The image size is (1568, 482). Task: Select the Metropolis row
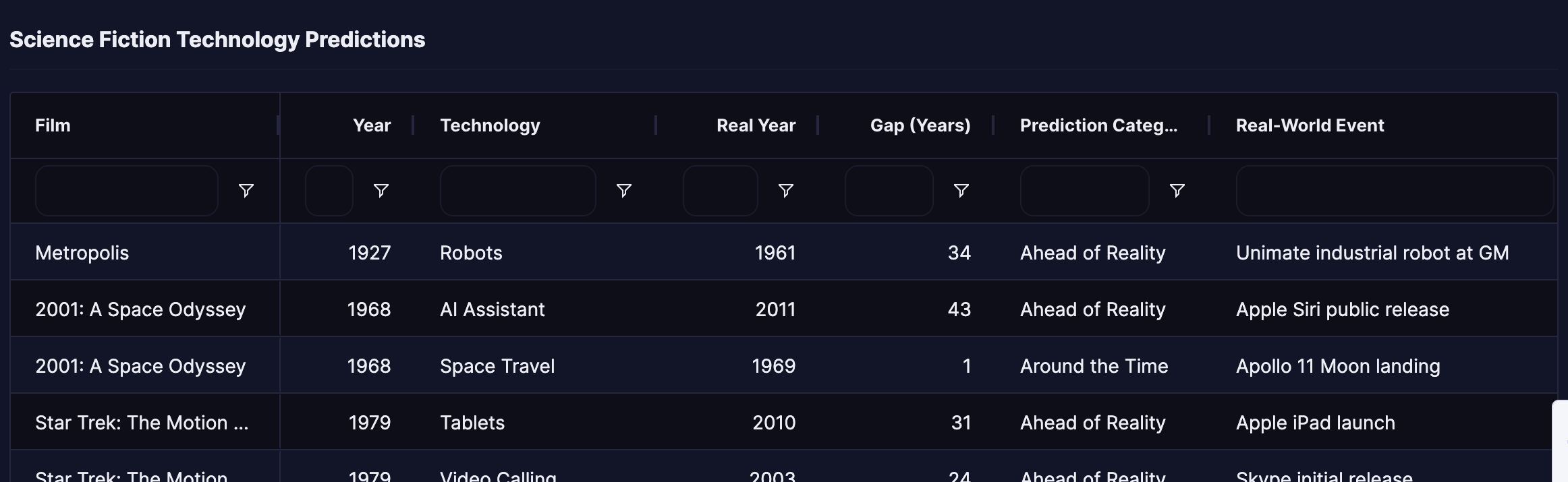click(784, 252)
